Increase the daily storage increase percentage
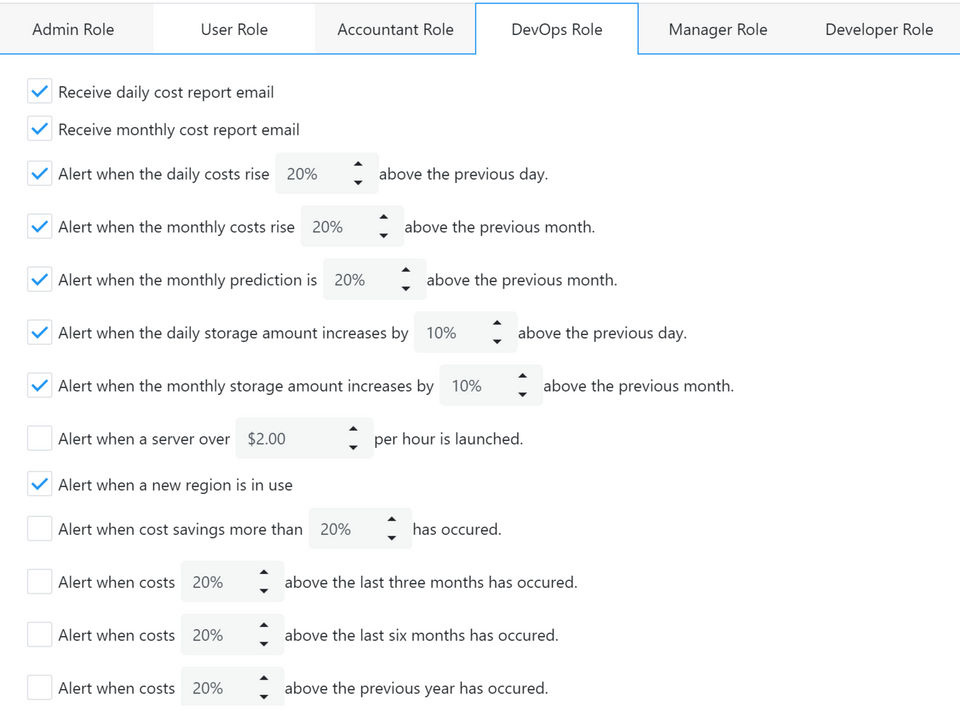Screen dimensions: 960x712 (497, 323)
